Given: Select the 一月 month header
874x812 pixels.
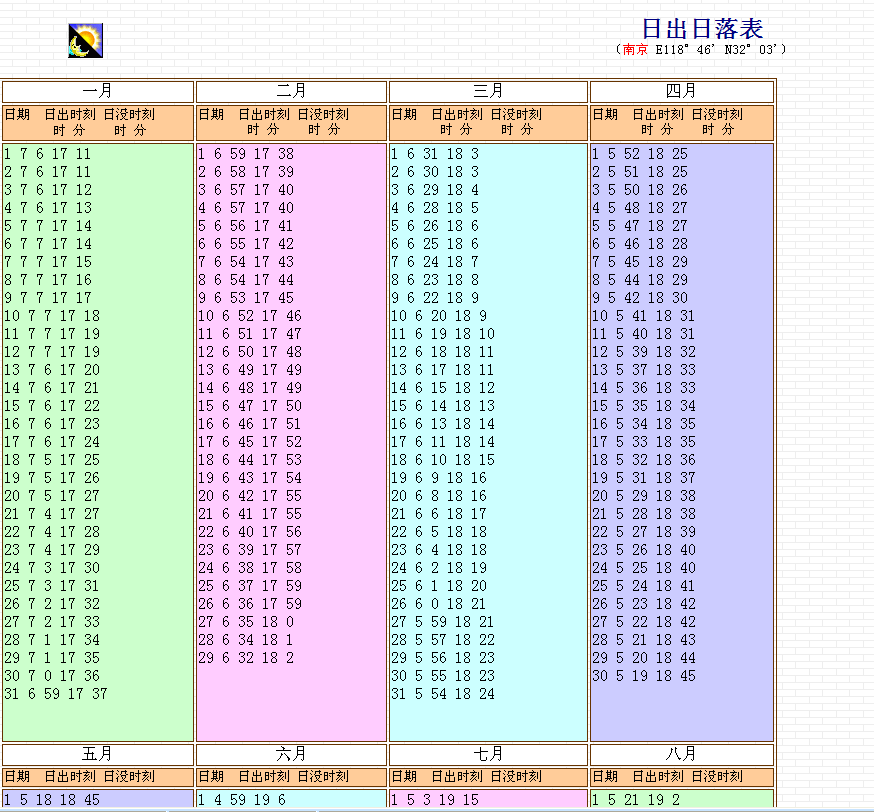Looking at the screenshot, I should (98, 91).
